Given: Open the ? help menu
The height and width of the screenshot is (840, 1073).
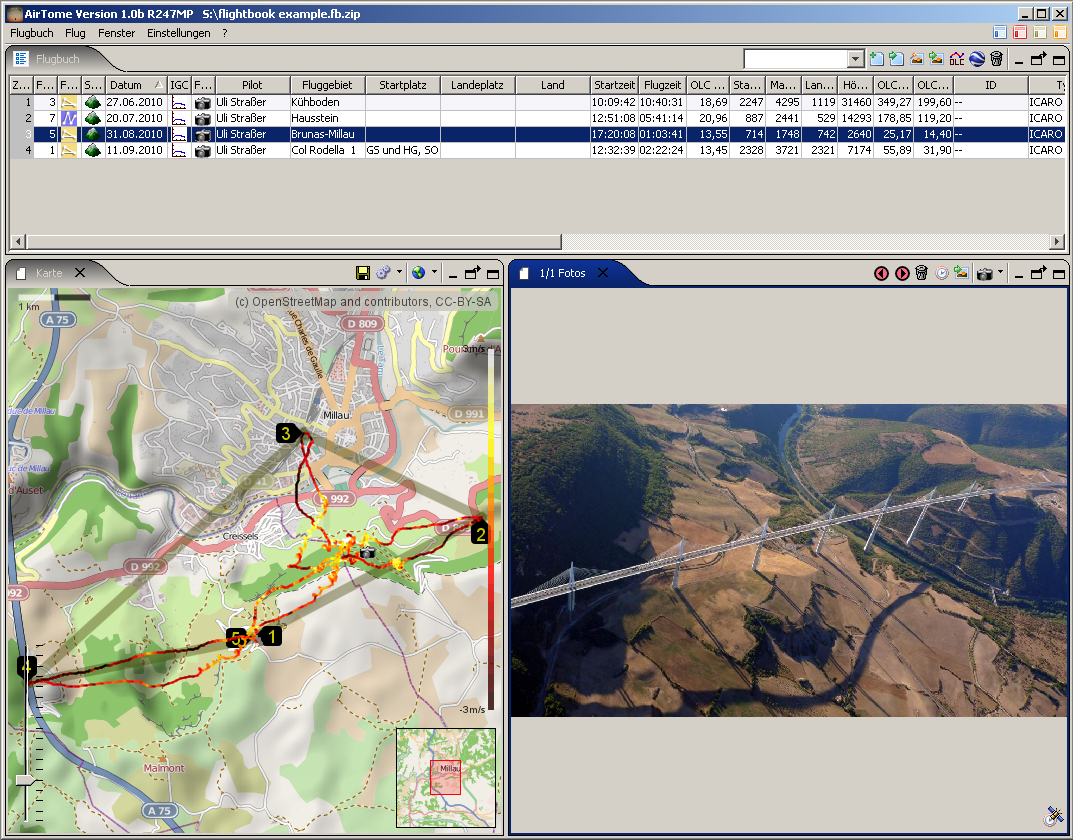Looking at the screenshot, I should [224, 33].
